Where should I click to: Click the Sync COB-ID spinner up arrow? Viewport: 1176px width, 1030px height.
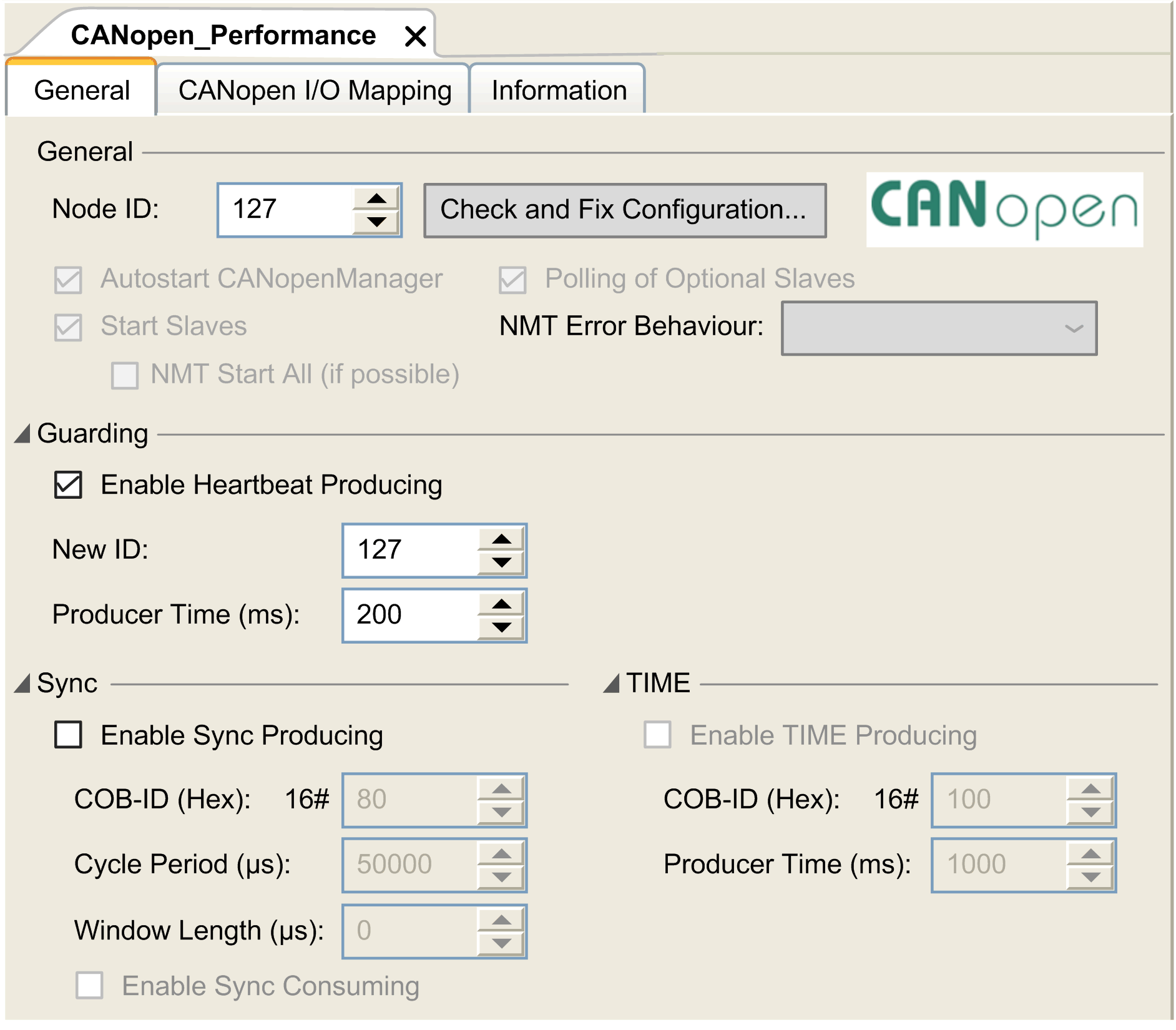(x=502, y=788)
